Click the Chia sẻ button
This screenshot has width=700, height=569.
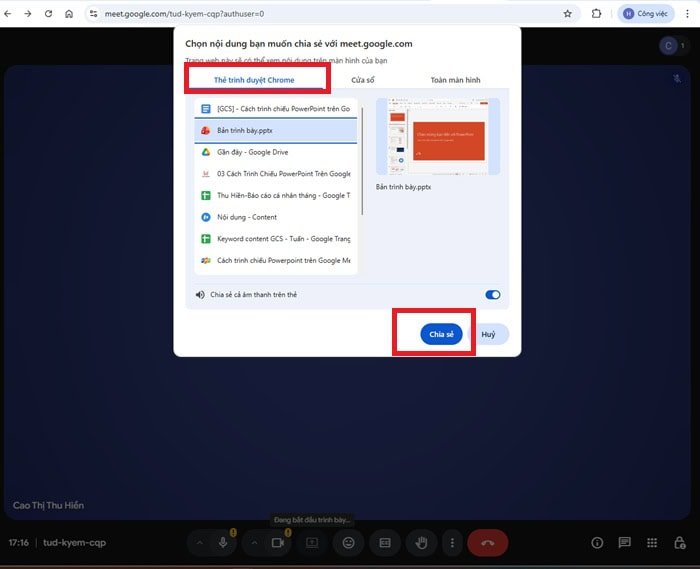[x=441, y=334]
